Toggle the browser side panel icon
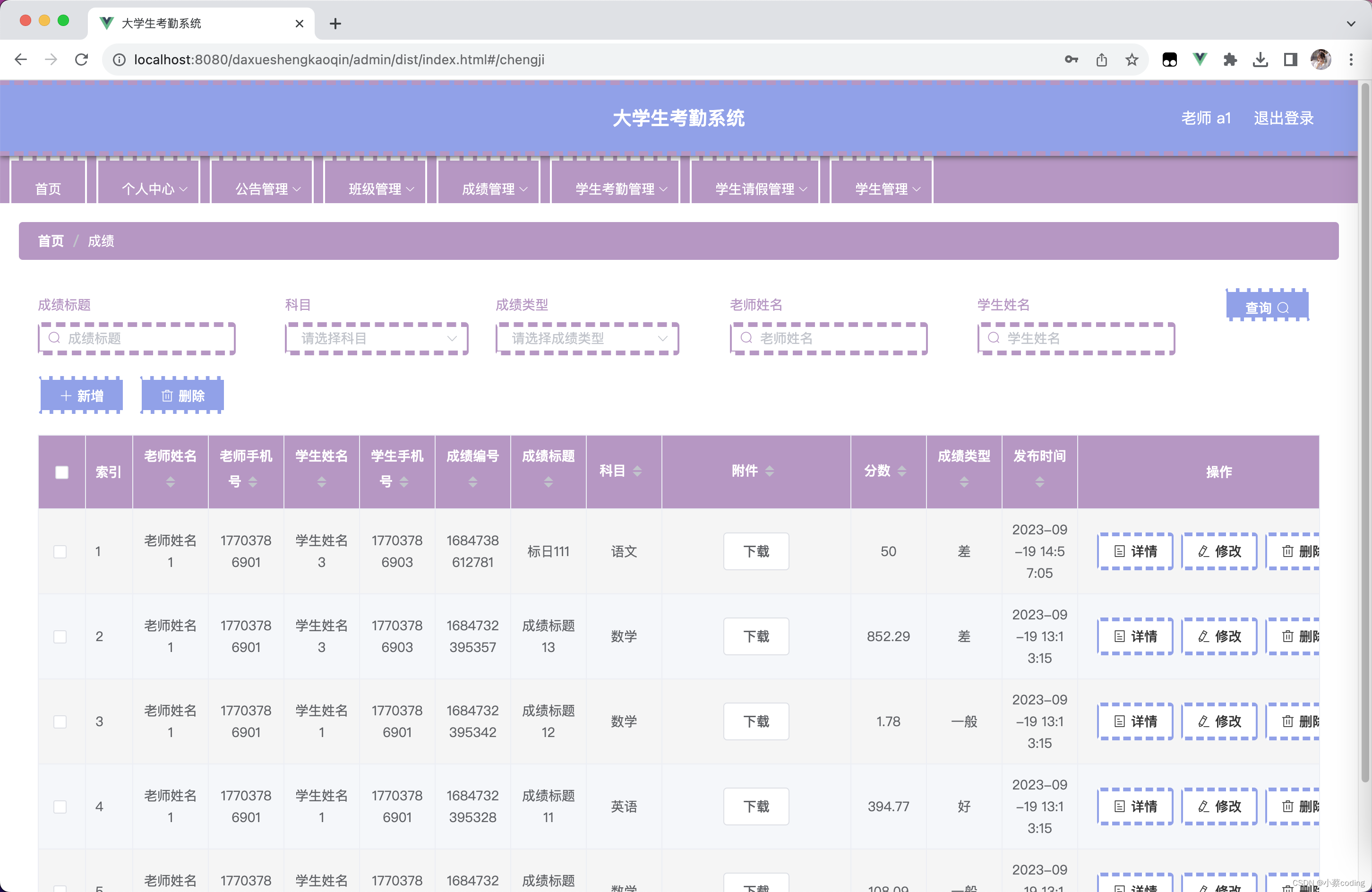This screenshot has height=892, width=1372. 1290,60
